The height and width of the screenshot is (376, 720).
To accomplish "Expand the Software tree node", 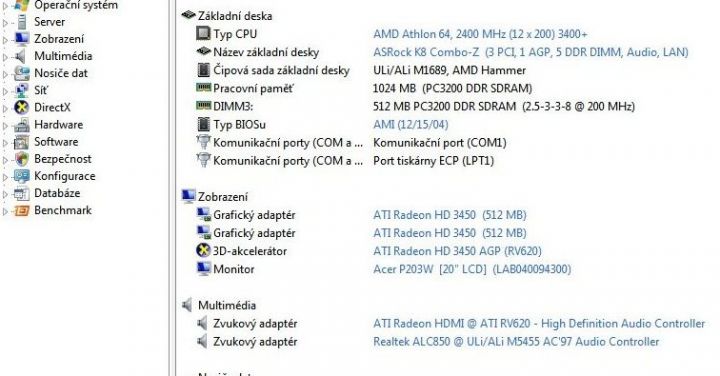I will [x=6, y=142].
